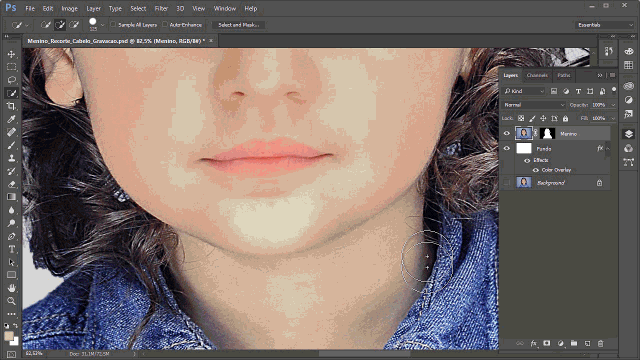Select the Rectangle shape tool
The width and height of the screenshot is (640, 360).
coord(11,275)
